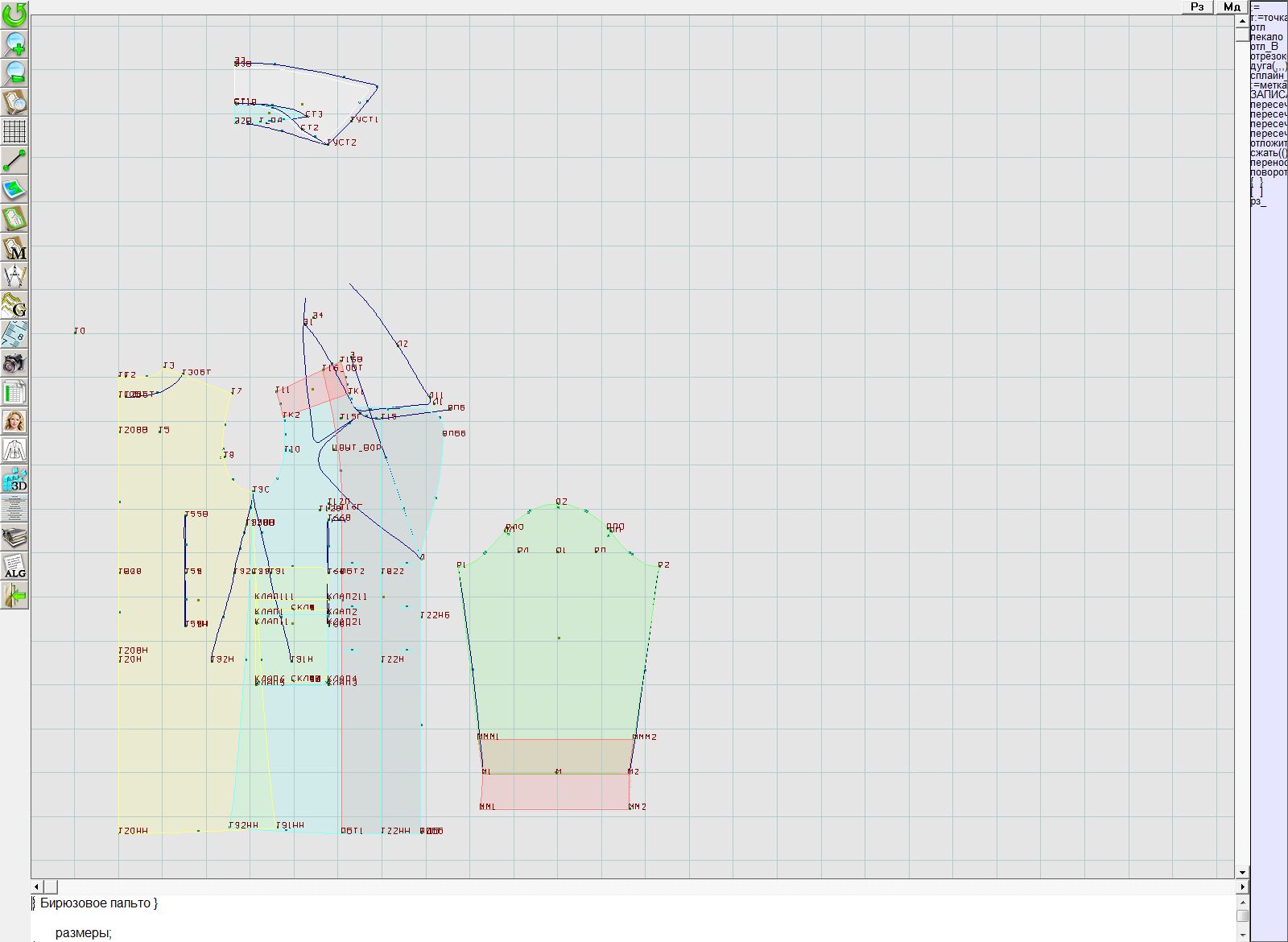Viewport: 1288px width, 942px height.
Task: Zoom out with the minus magnifier
Action: pos(14,72)
